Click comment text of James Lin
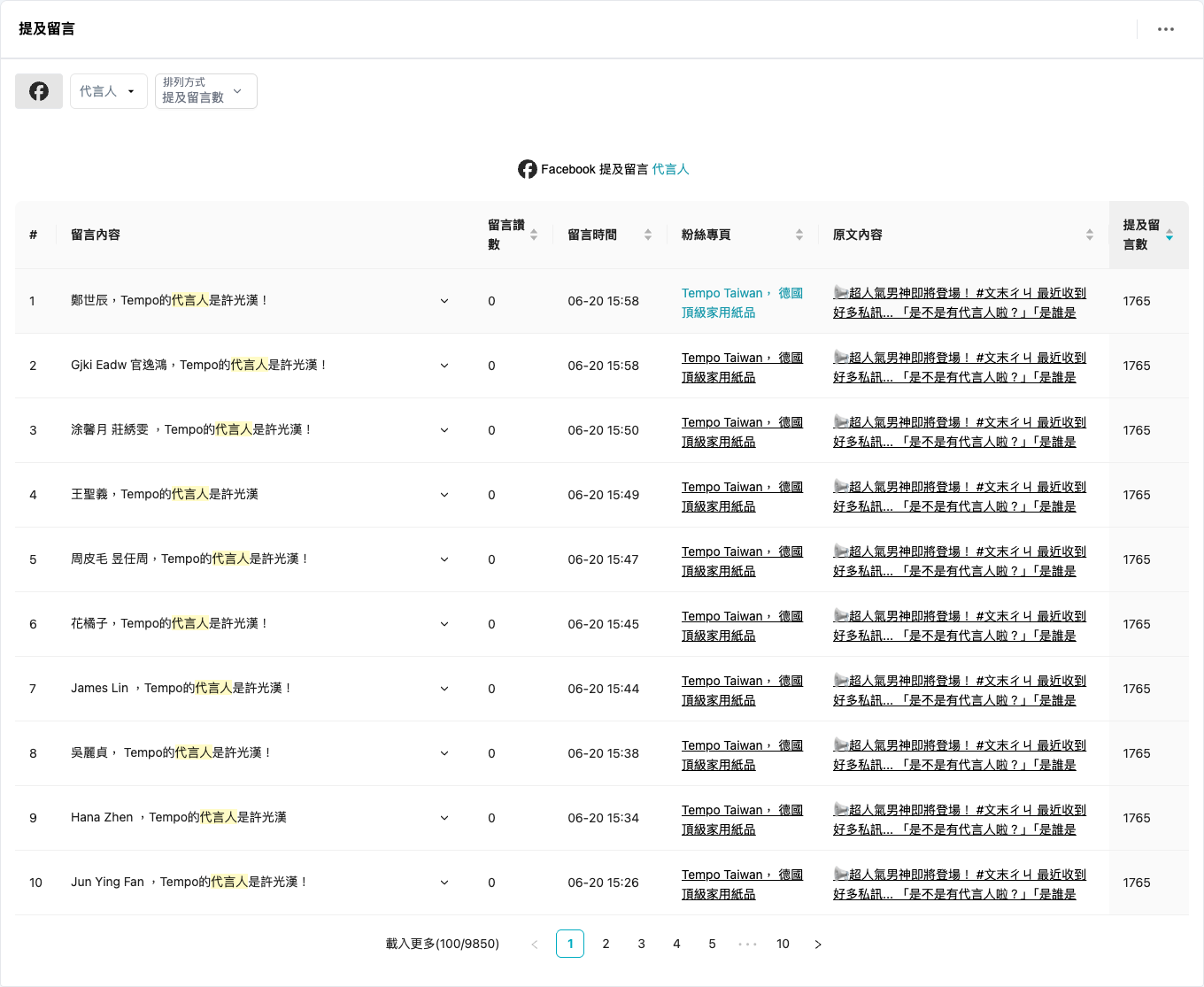 point(181,688)
